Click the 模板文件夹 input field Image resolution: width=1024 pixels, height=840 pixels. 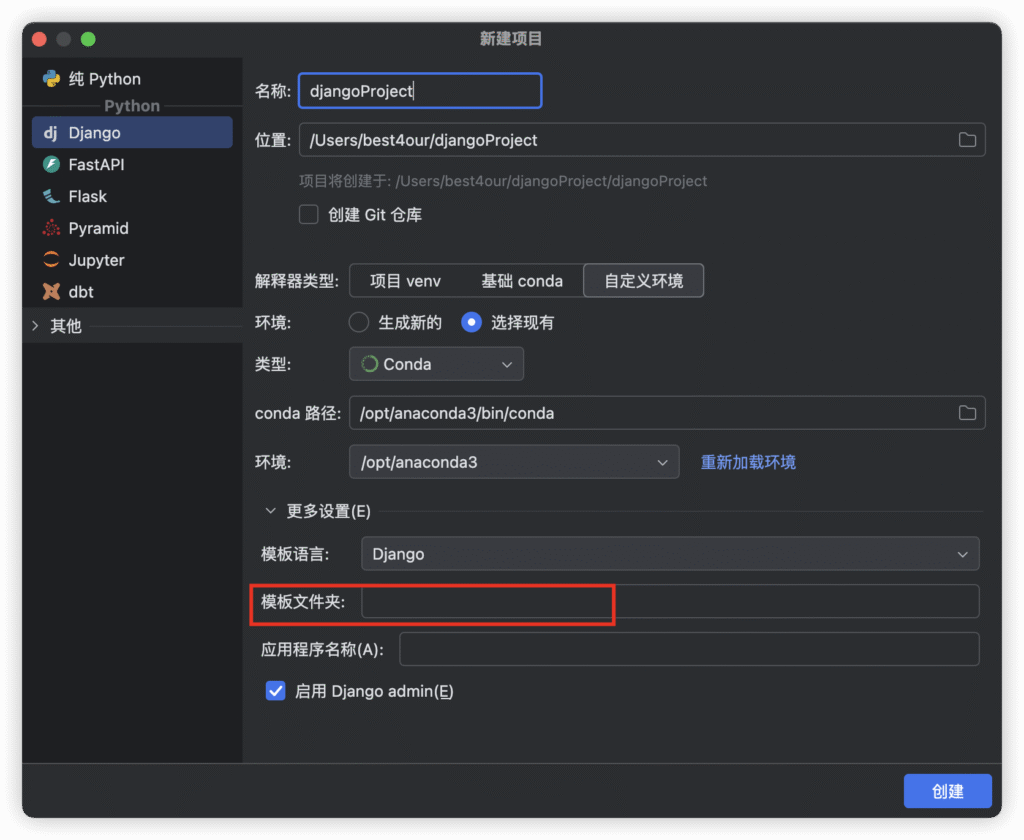[x=669, y=602]
